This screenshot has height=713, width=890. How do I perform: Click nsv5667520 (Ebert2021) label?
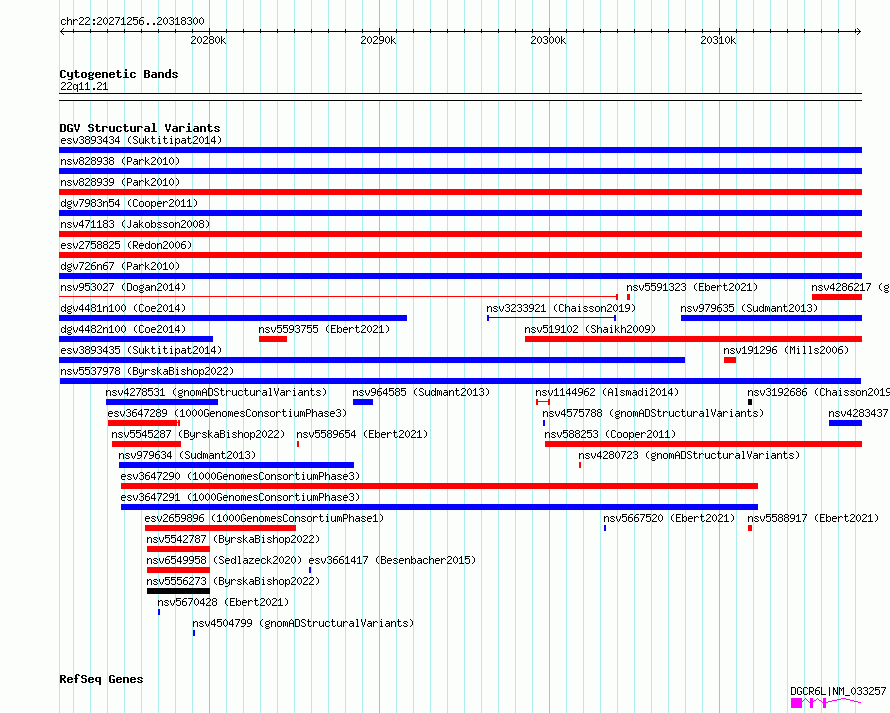point(669,518)
